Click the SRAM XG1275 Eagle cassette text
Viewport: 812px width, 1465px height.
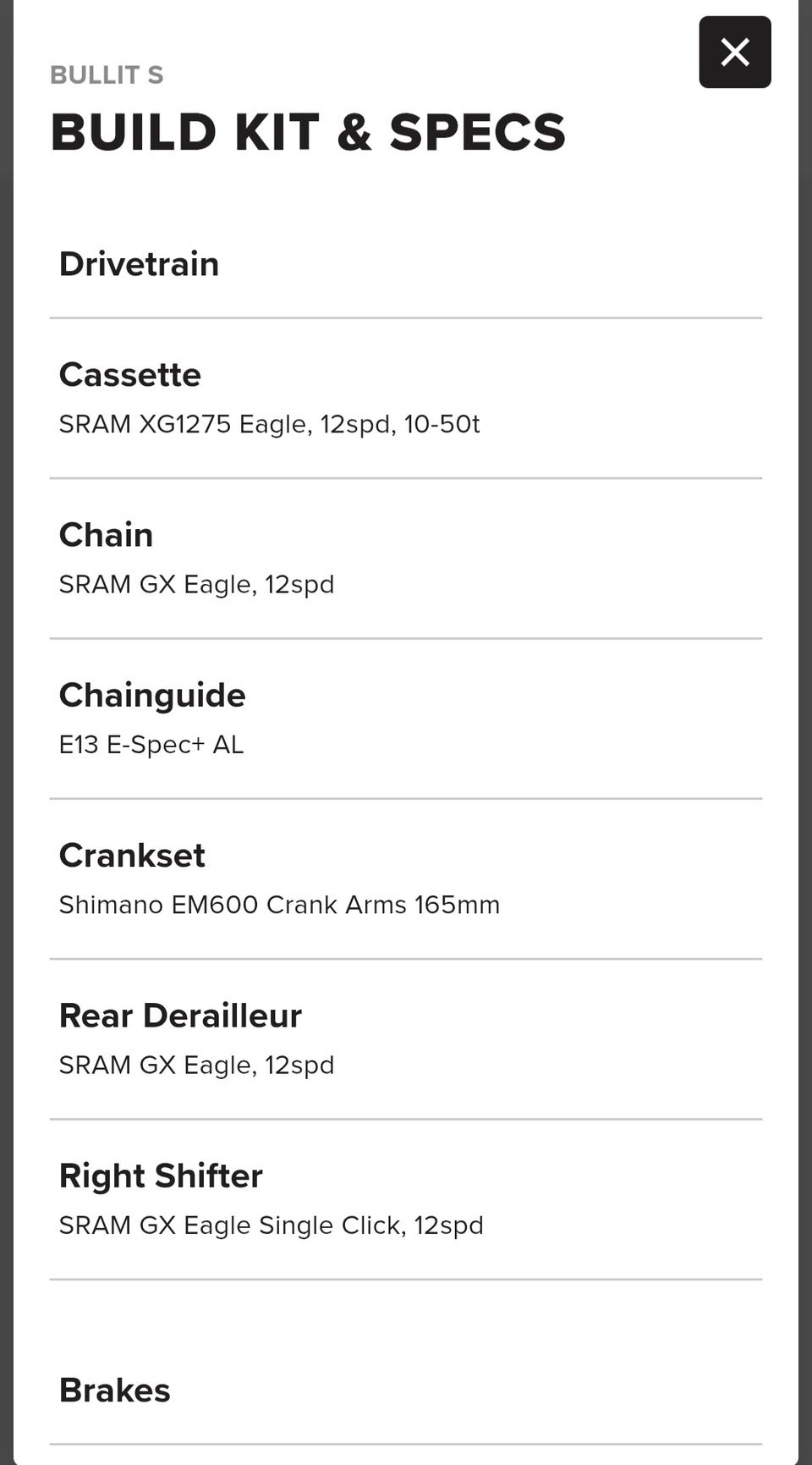pos(269,424)
